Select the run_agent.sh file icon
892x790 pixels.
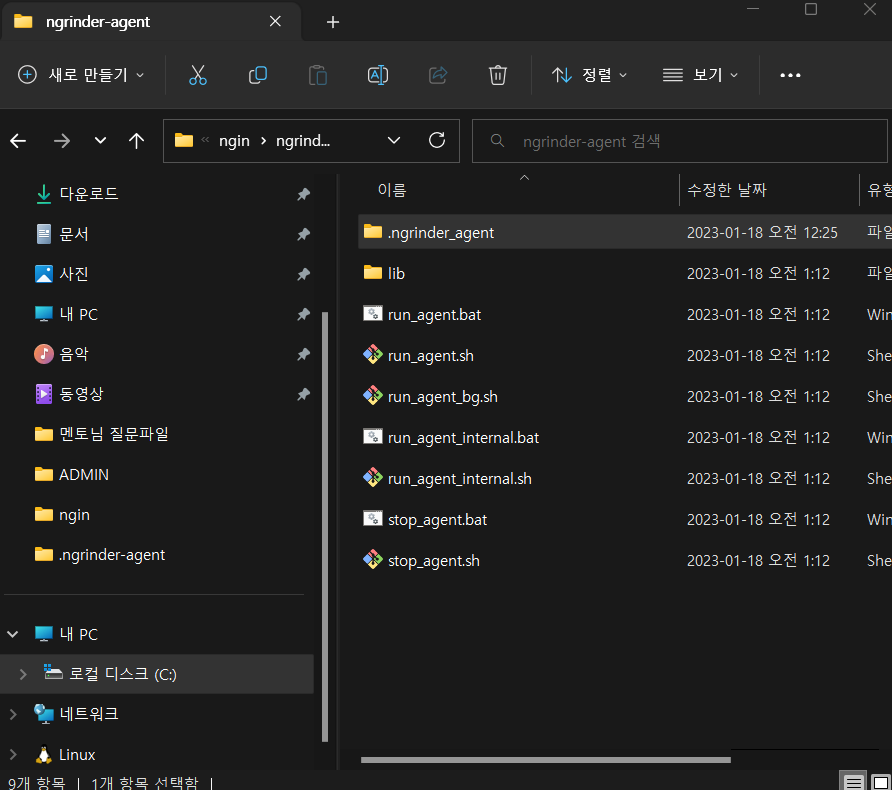pos(373,355)
